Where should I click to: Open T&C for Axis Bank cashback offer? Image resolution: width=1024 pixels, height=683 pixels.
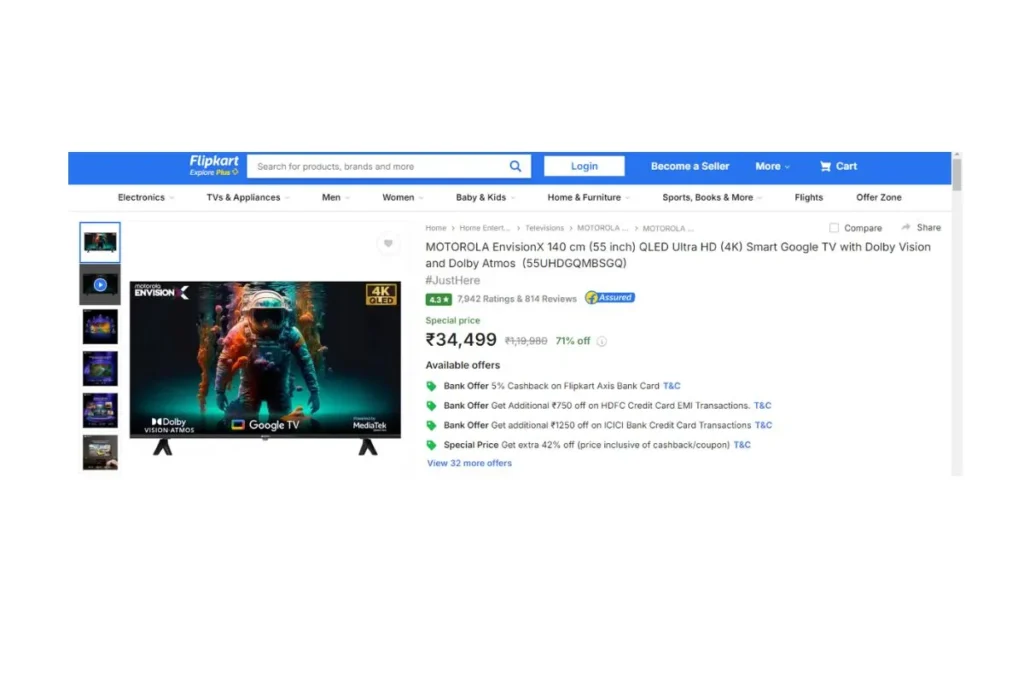pos(671,386)
